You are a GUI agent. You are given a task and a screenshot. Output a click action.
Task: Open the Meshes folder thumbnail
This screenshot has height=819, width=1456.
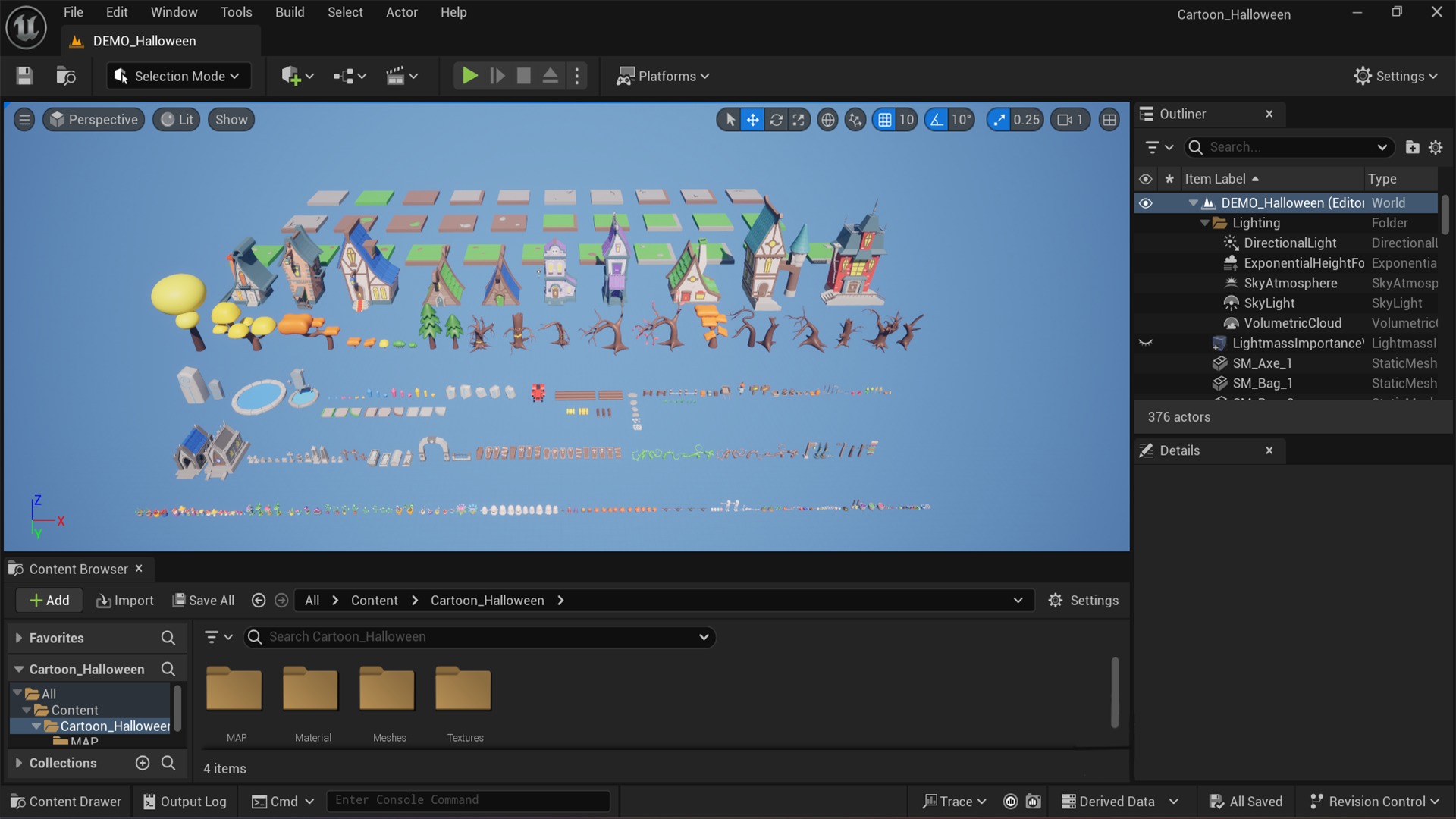point(388,690)
